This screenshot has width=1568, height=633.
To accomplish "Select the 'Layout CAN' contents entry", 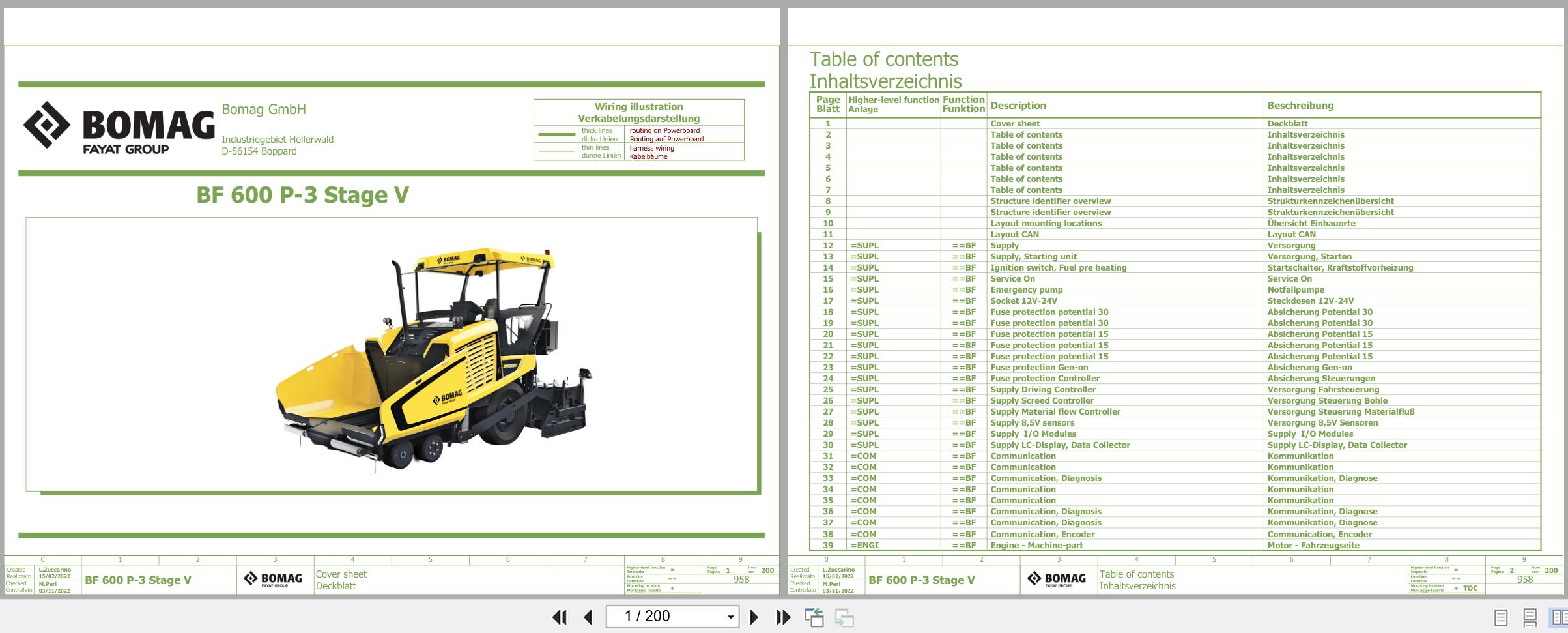I will pyautogui.click(x=1014, y=235).
